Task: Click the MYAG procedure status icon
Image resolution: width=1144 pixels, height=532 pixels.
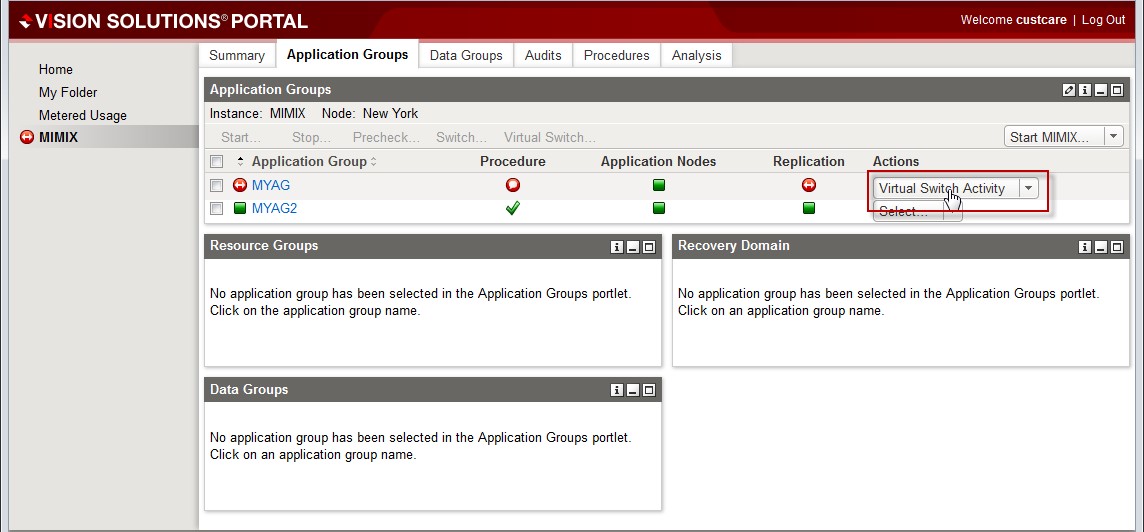Action: [x=513, y=185]
